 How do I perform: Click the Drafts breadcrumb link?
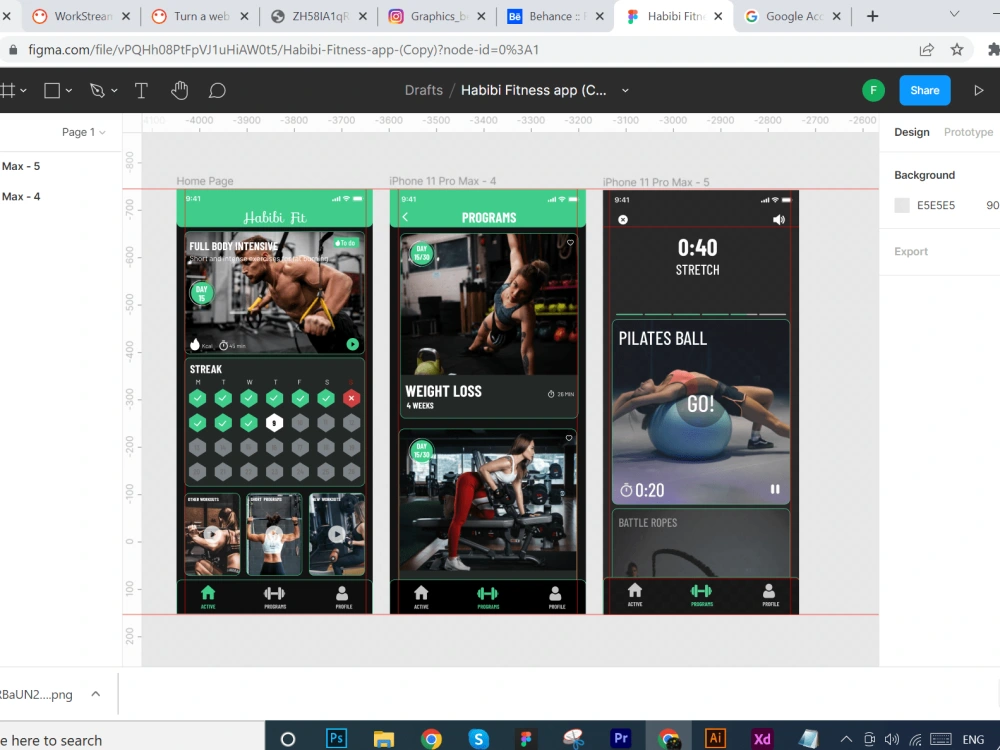tap(423, 91)
